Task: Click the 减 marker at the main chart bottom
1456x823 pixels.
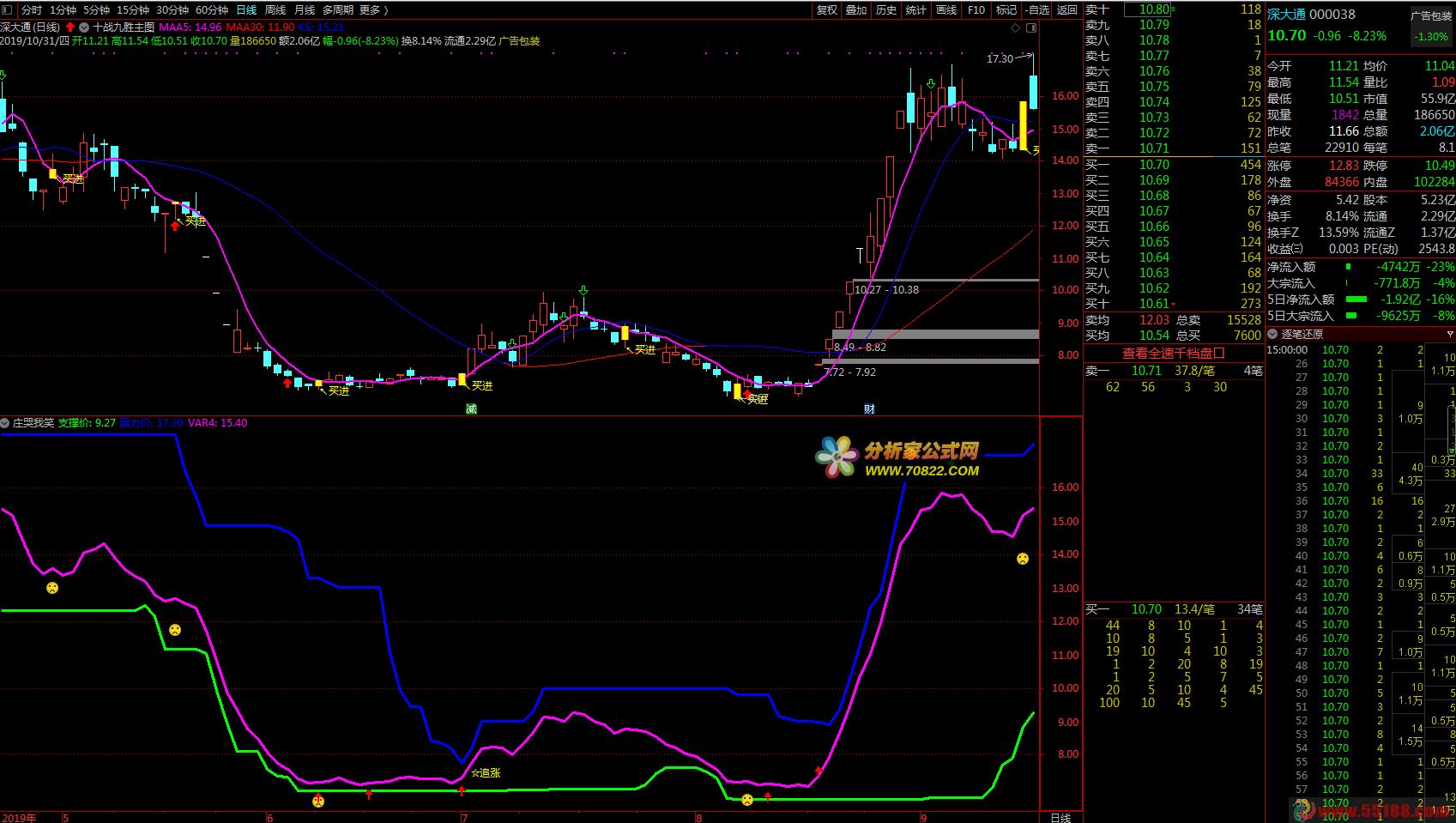Action: [x=470, y=408]
